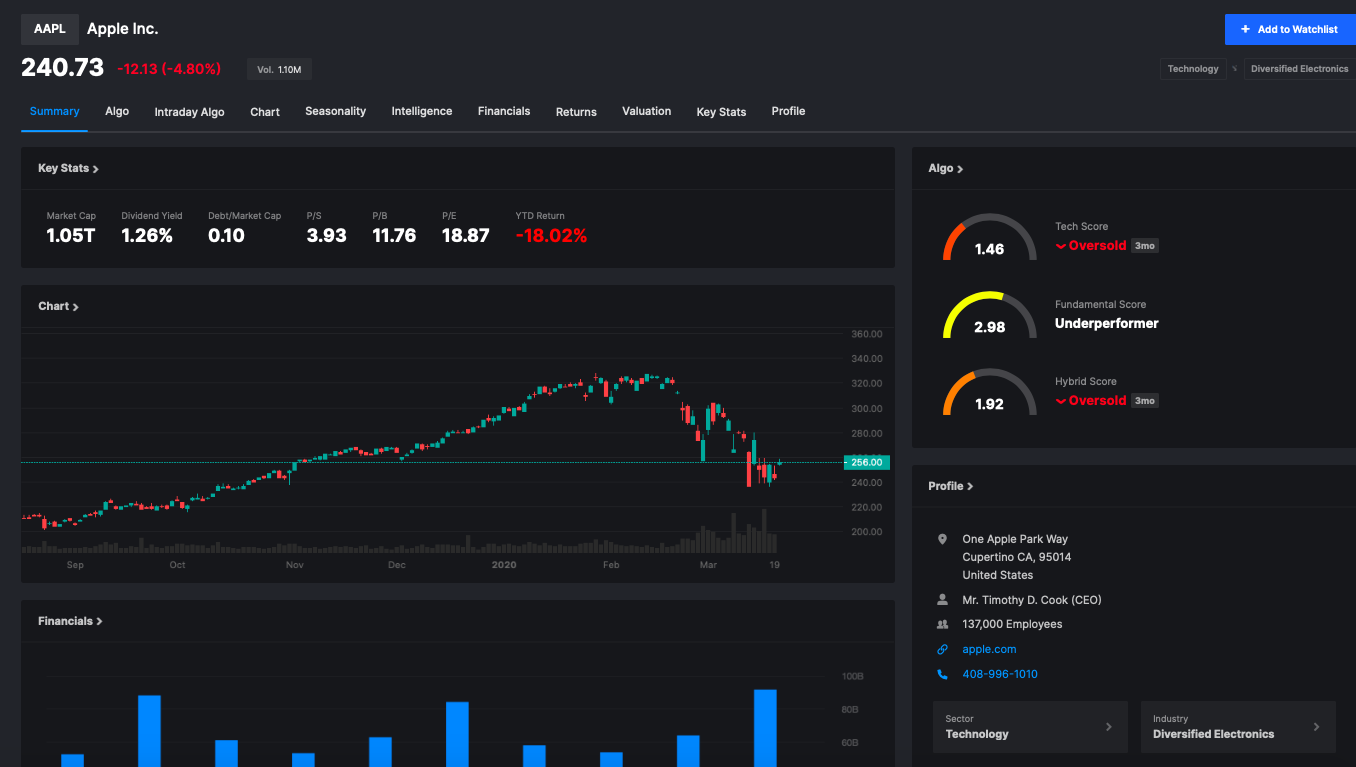Click the price change -12.13 (-4.80%)
Screen dimensions: 1356x767
[169, 69]
